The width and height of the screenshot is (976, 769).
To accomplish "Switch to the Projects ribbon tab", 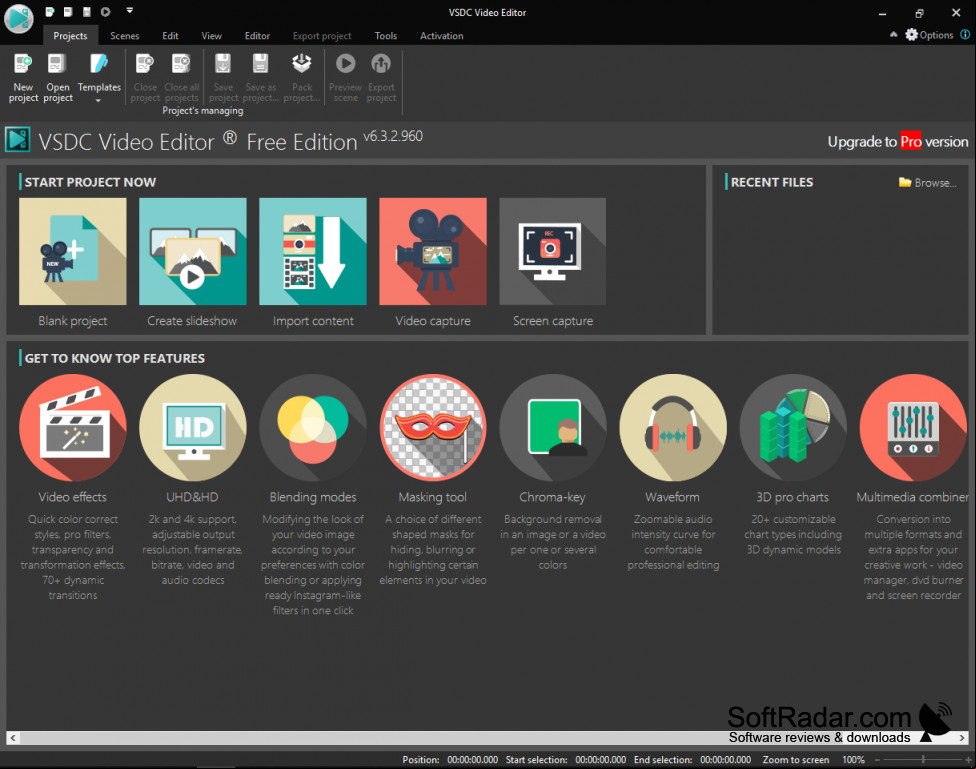I will [x=70, y=36].
